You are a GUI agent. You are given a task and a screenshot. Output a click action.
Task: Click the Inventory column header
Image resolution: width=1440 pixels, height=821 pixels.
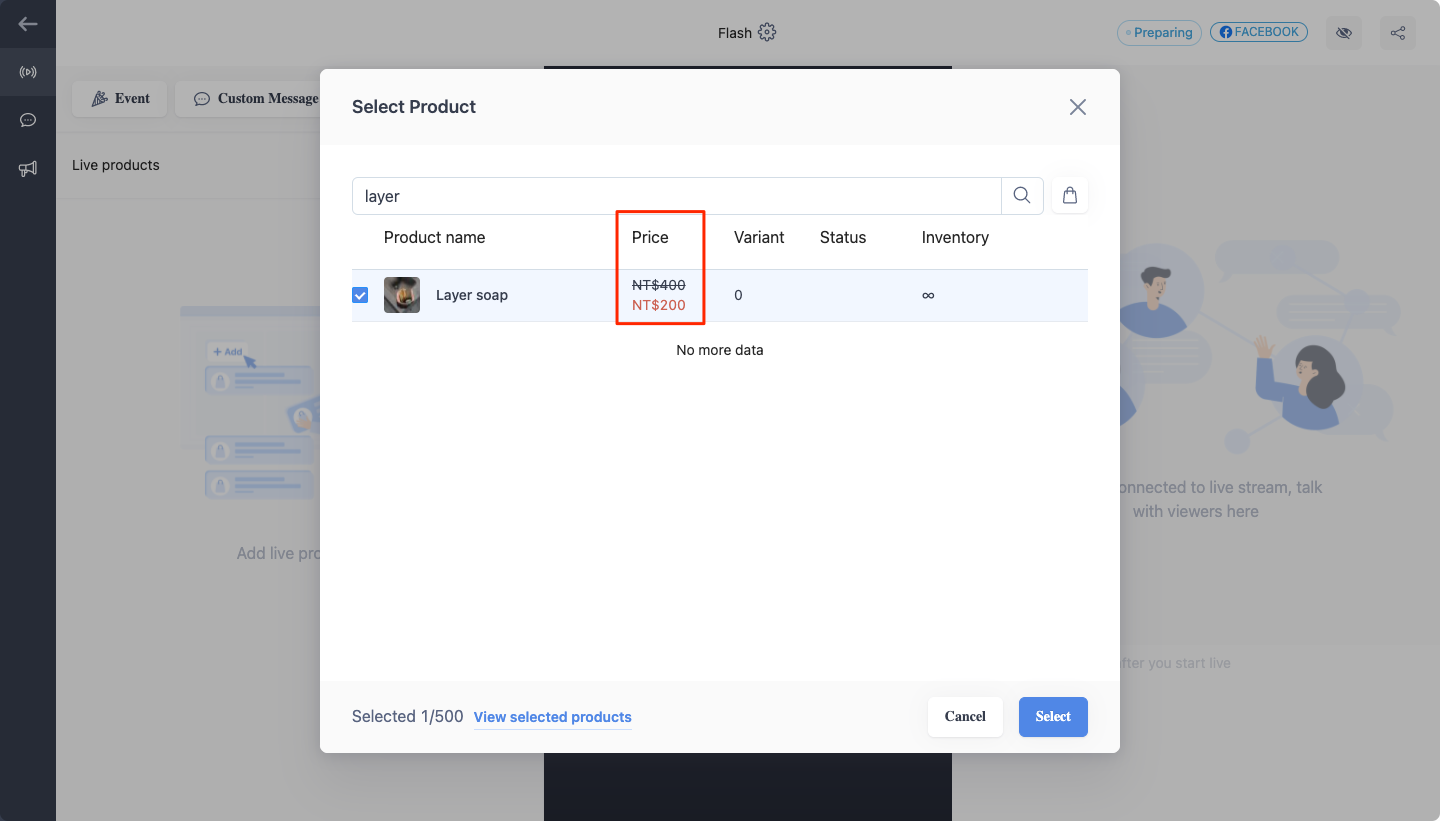[955, 237]
